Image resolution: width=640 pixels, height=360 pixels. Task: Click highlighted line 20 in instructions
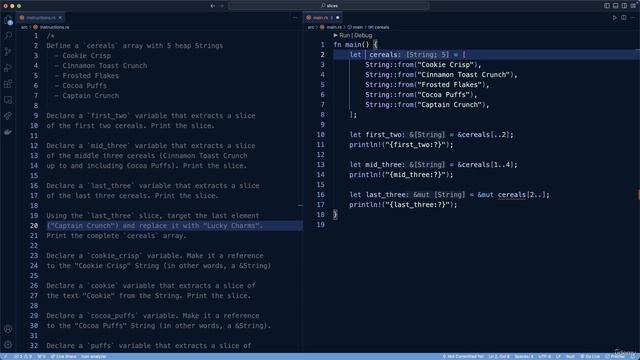coord(174,226)
